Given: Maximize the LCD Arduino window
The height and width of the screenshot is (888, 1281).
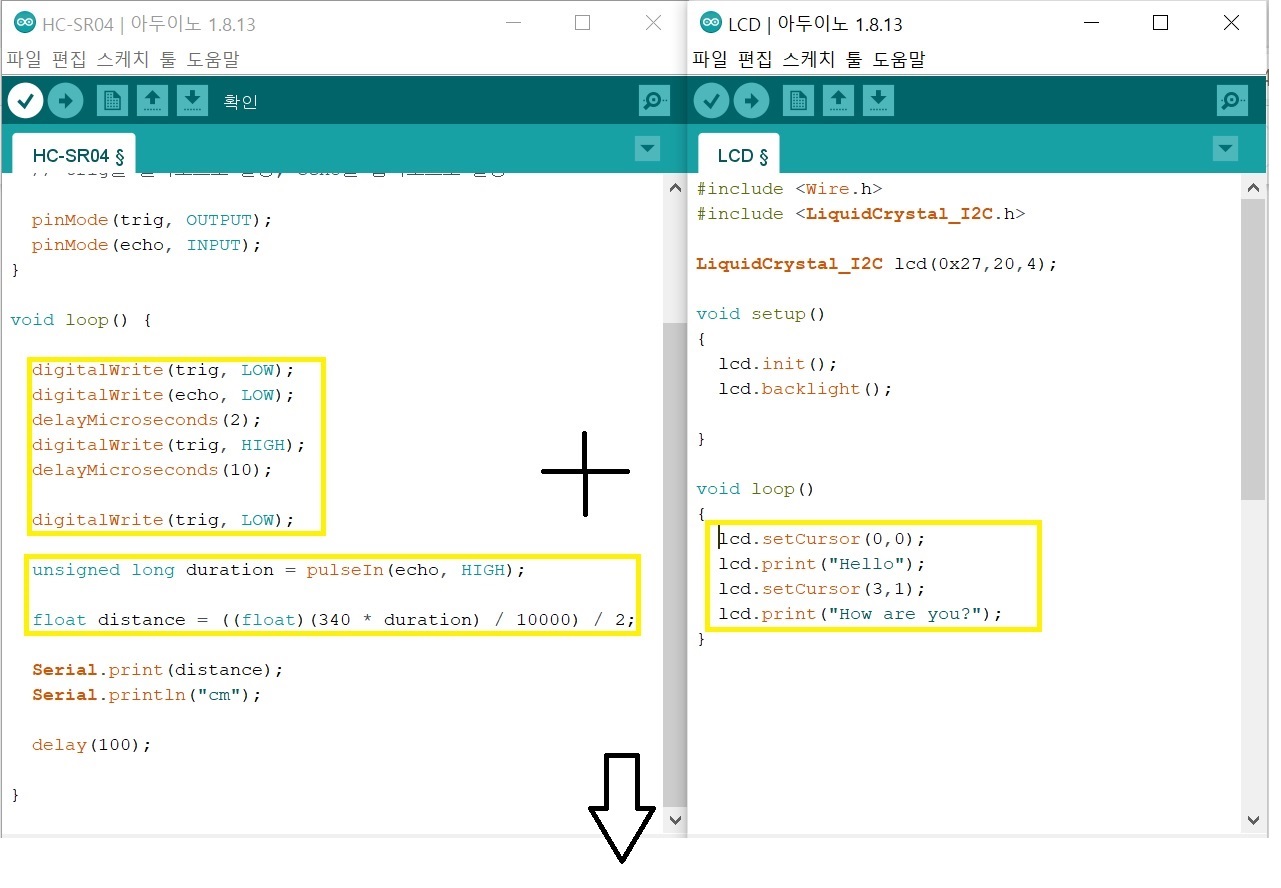Looking at the screenshot, I should (x=1160, y=23).
